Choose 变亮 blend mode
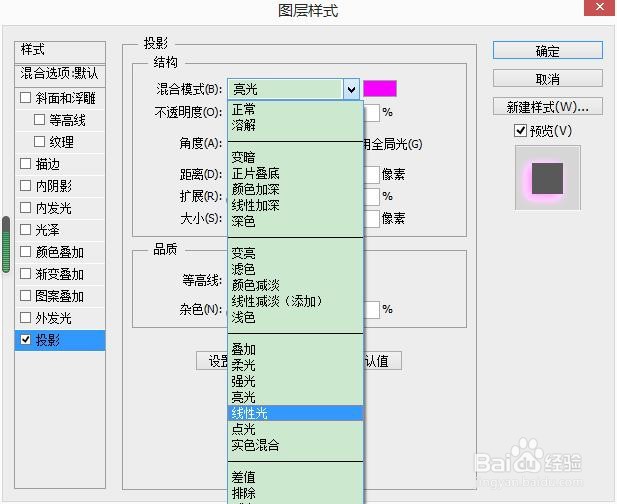The height and width of the screenshot is (504, 617). 295,253
